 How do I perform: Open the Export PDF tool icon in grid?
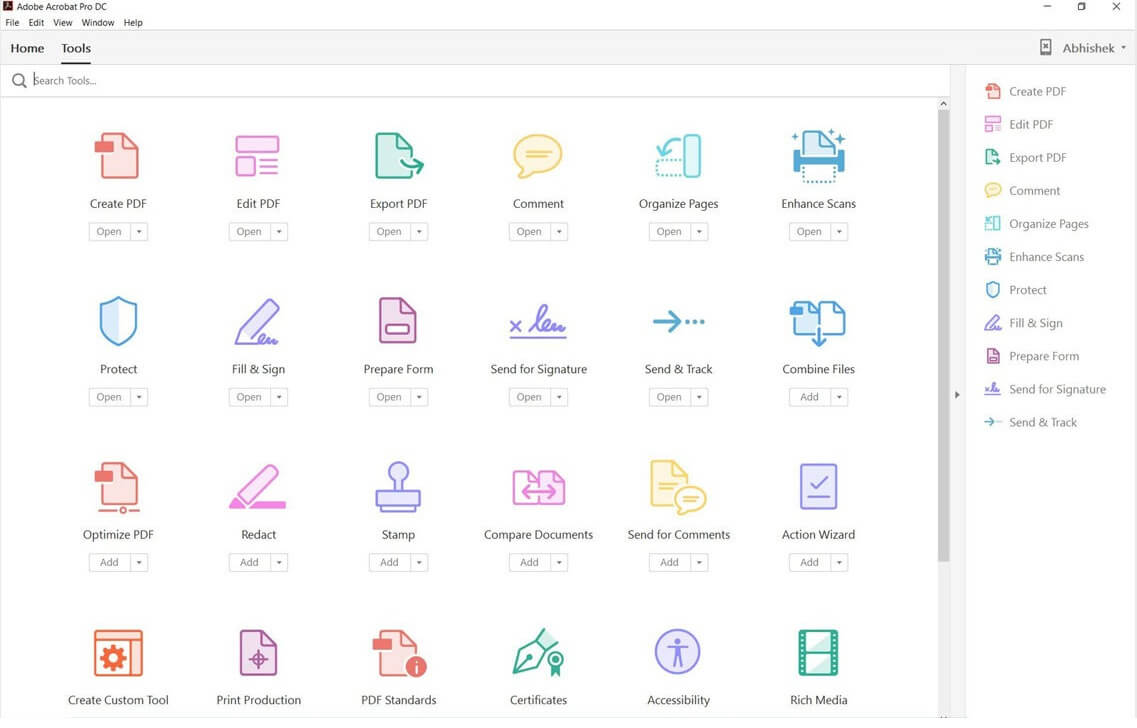pyautogui.click(x=398, y=155)
